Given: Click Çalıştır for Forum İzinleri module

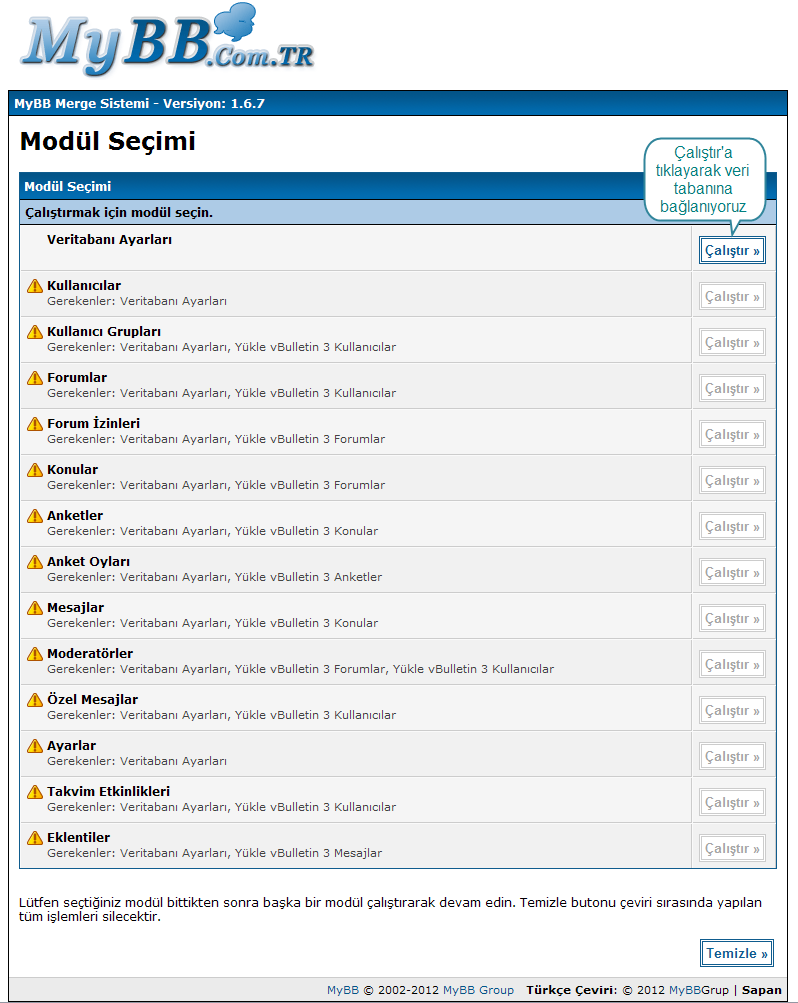Looking at the screenshot, I should click(732, 435).
